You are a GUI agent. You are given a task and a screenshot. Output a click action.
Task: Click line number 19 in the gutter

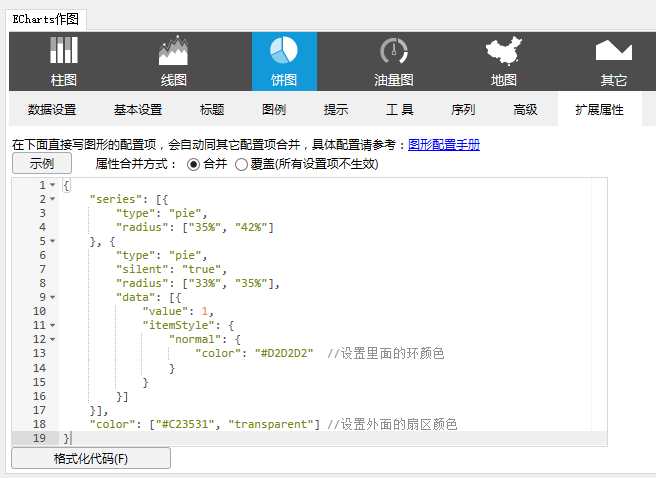39,438
